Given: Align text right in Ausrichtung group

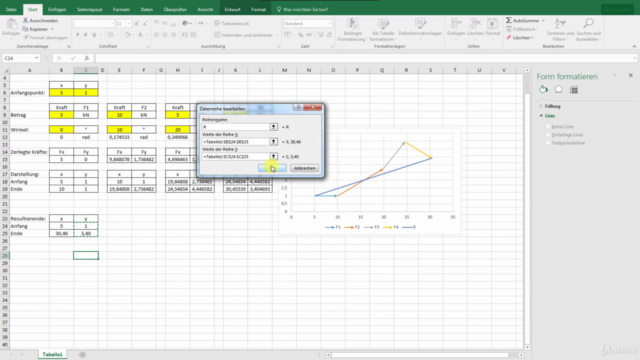Looking at the screenshot, I should (173, 35).
